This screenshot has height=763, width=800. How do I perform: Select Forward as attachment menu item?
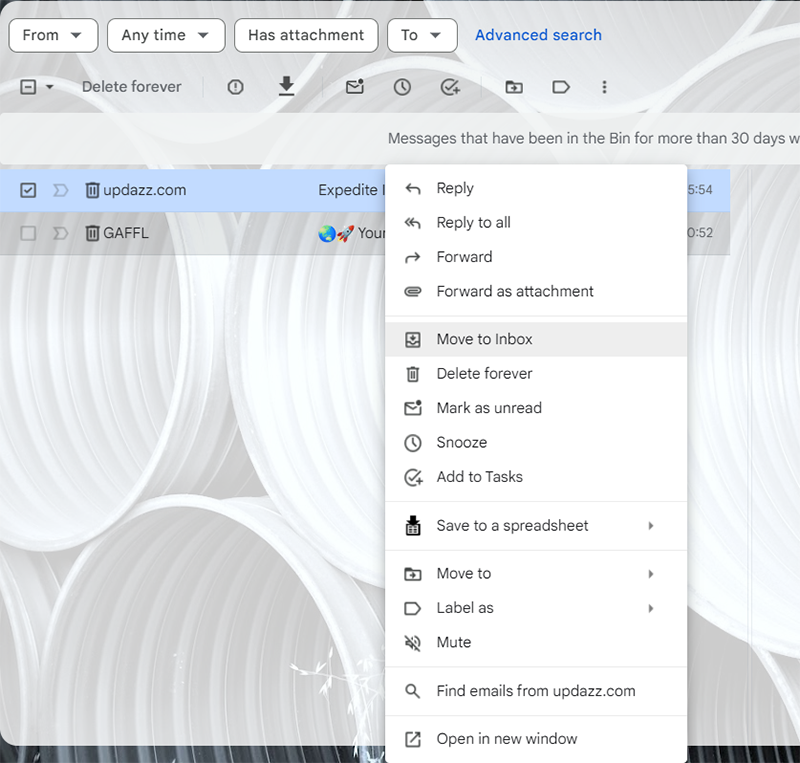(536, 291)
